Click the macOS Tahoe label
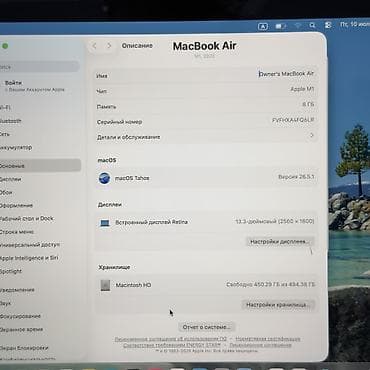This screenshot has height=370, width=370. [x=132, y=178]
